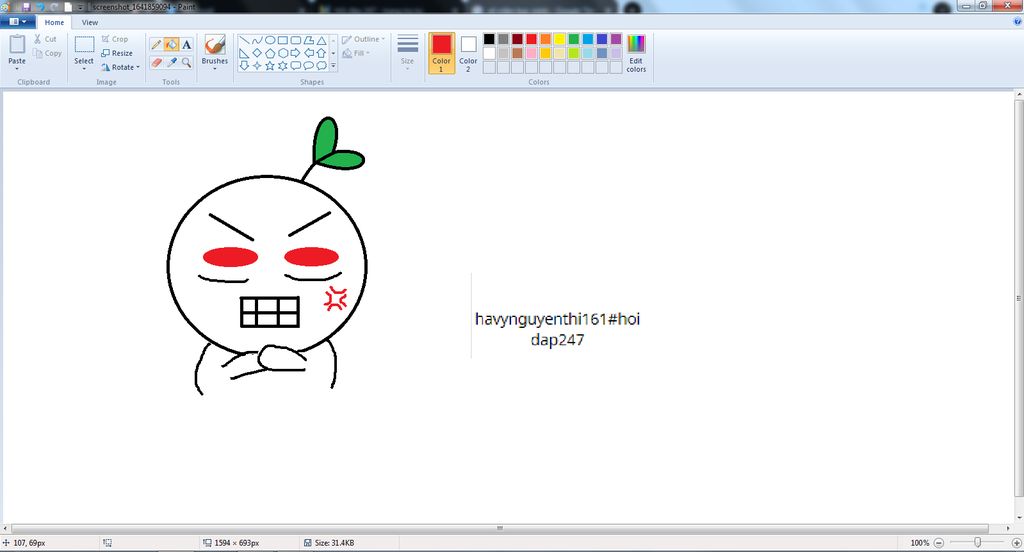Choose the Curve shape

[257, 41]
